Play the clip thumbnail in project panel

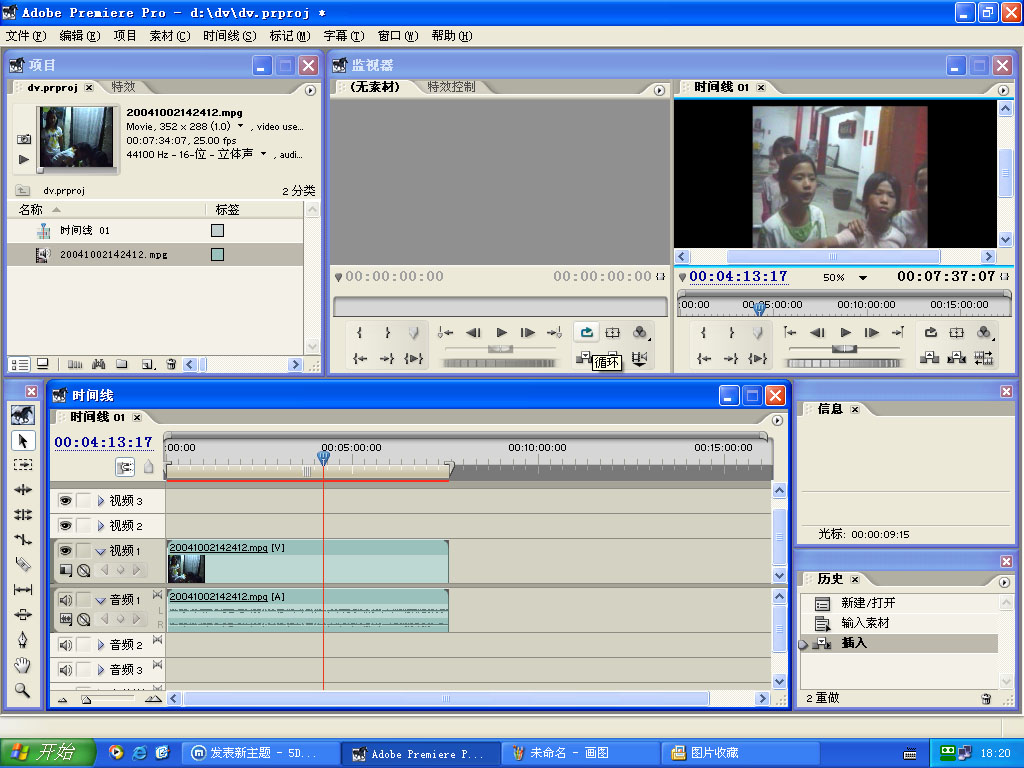coord(24,159)
